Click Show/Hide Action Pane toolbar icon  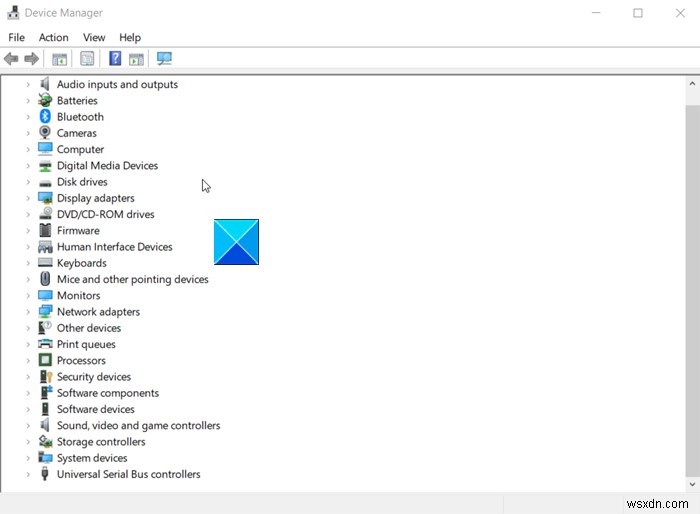136,59
